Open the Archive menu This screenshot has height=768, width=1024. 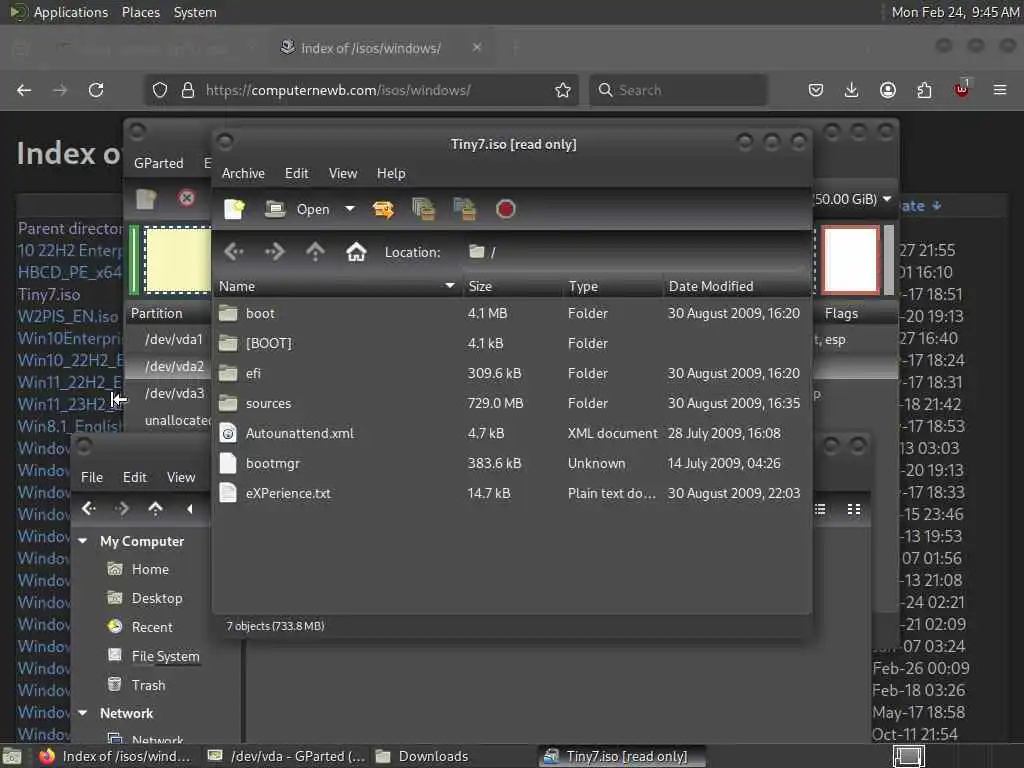pos(243,174)
